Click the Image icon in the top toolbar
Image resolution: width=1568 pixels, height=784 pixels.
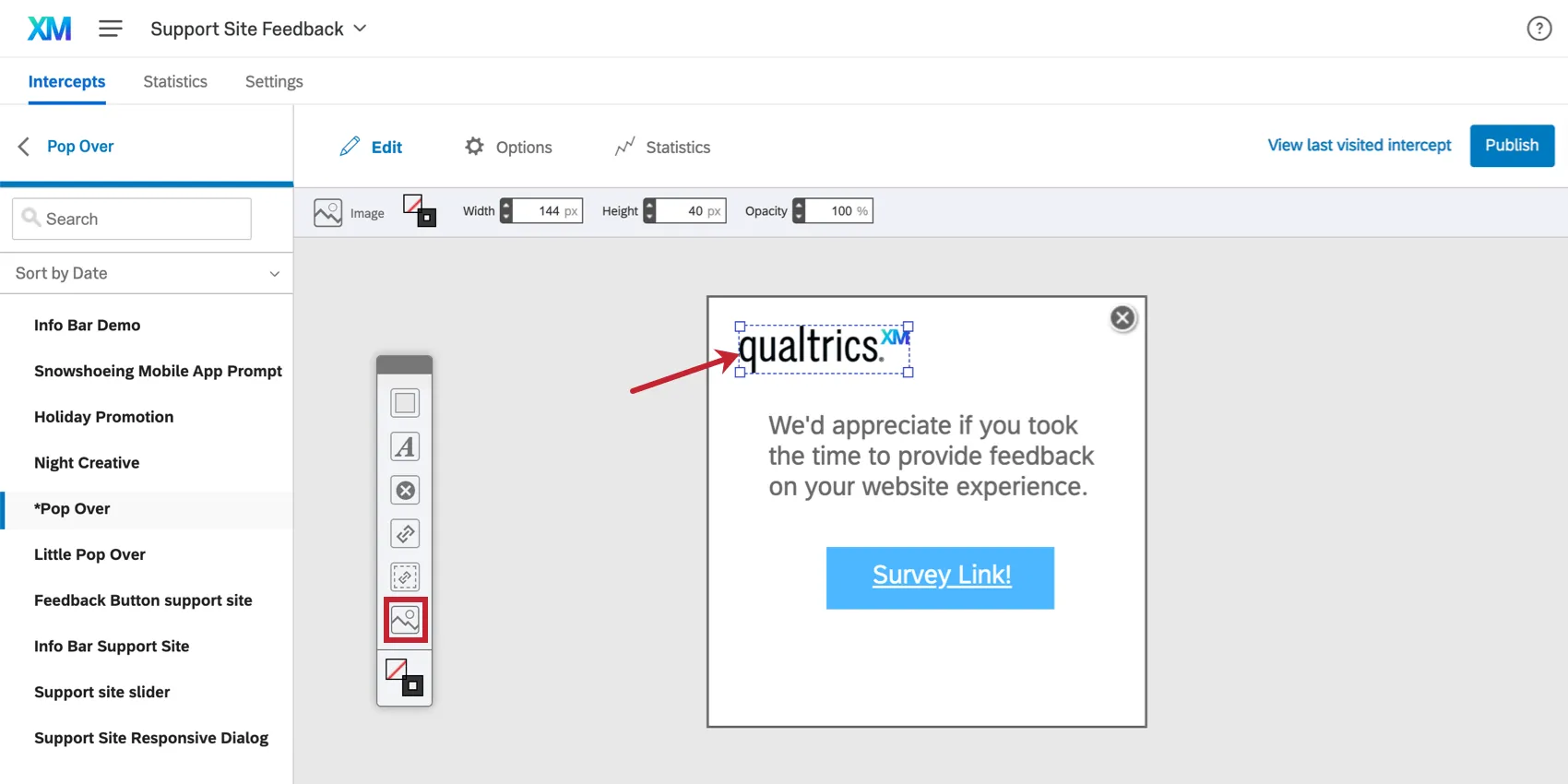click(x=327, y=212)
